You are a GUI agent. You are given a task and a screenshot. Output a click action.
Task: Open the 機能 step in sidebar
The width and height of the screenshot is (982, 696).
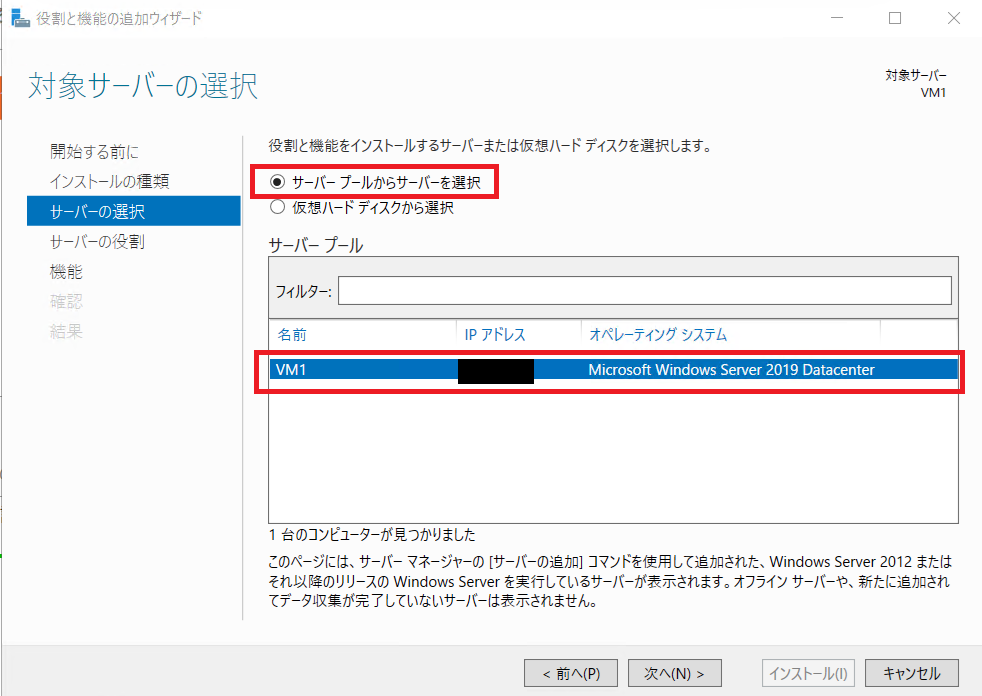coord(66,272)
